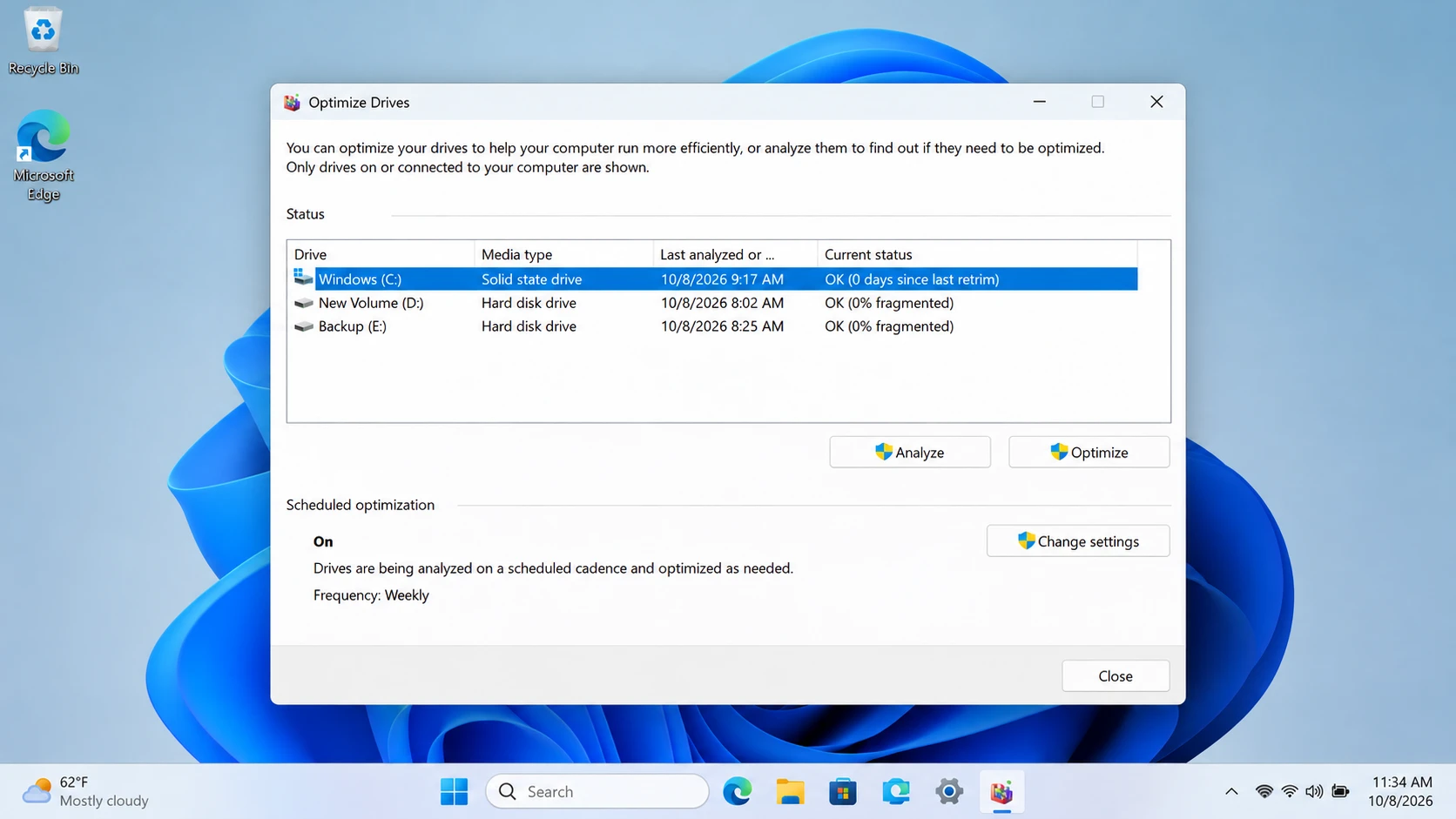Click the 10/8/2026 8:02 AM cell

tap(722, 303)
